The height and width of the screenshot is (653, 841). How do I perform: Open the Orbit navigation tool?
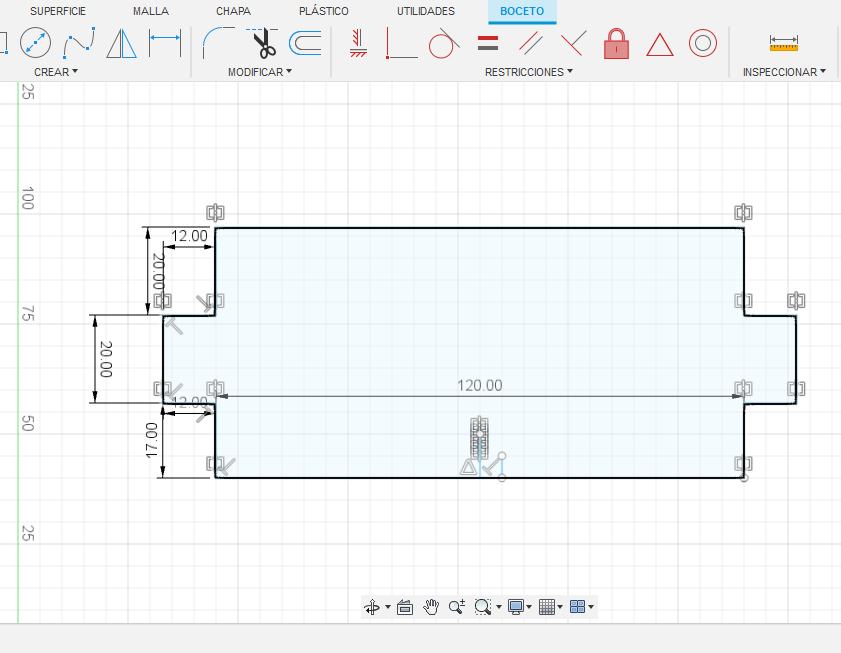tap(372, 607)
